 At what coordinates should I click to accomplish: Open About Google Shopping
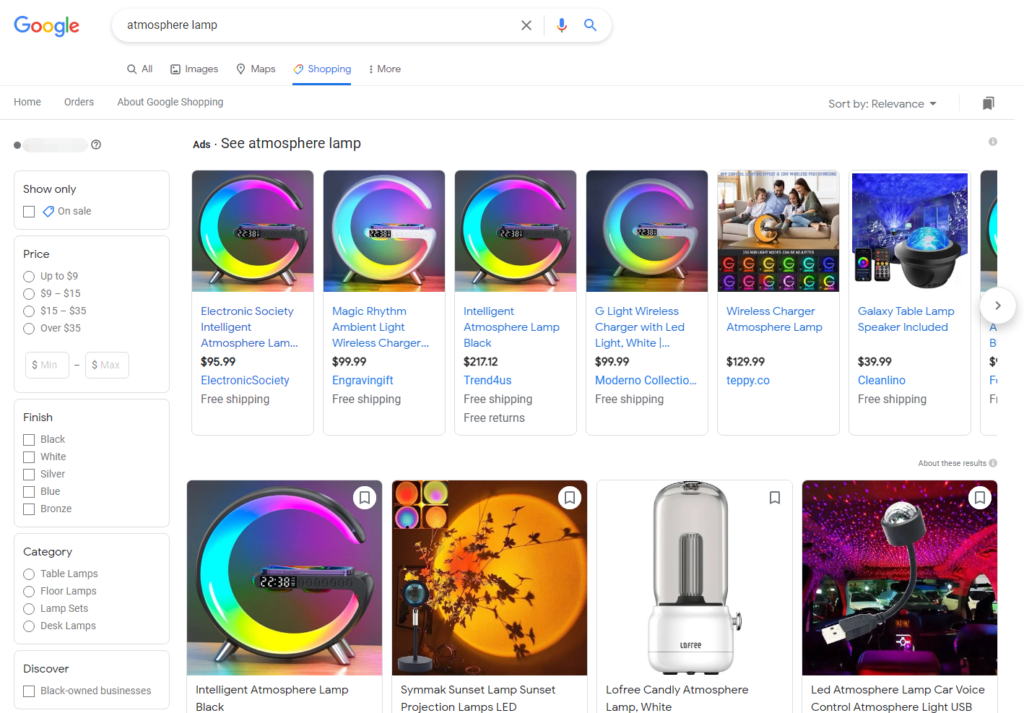(x=170, y=102)
